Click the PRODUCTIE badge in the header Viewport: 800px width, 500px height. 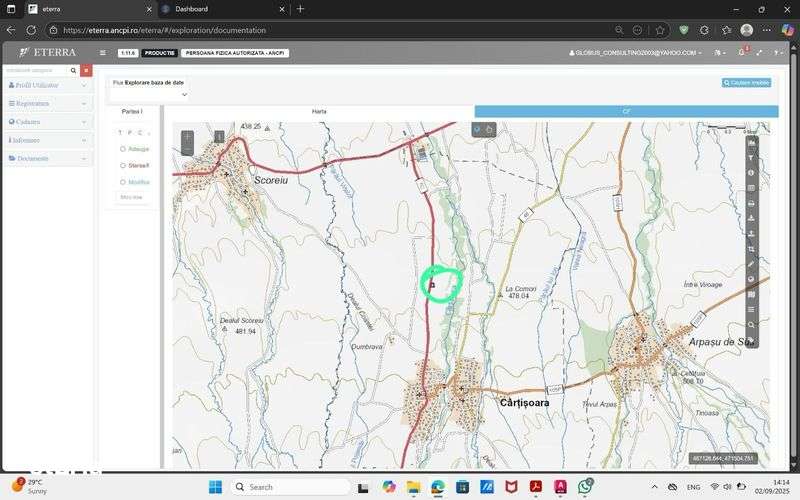tap(159, 53)
